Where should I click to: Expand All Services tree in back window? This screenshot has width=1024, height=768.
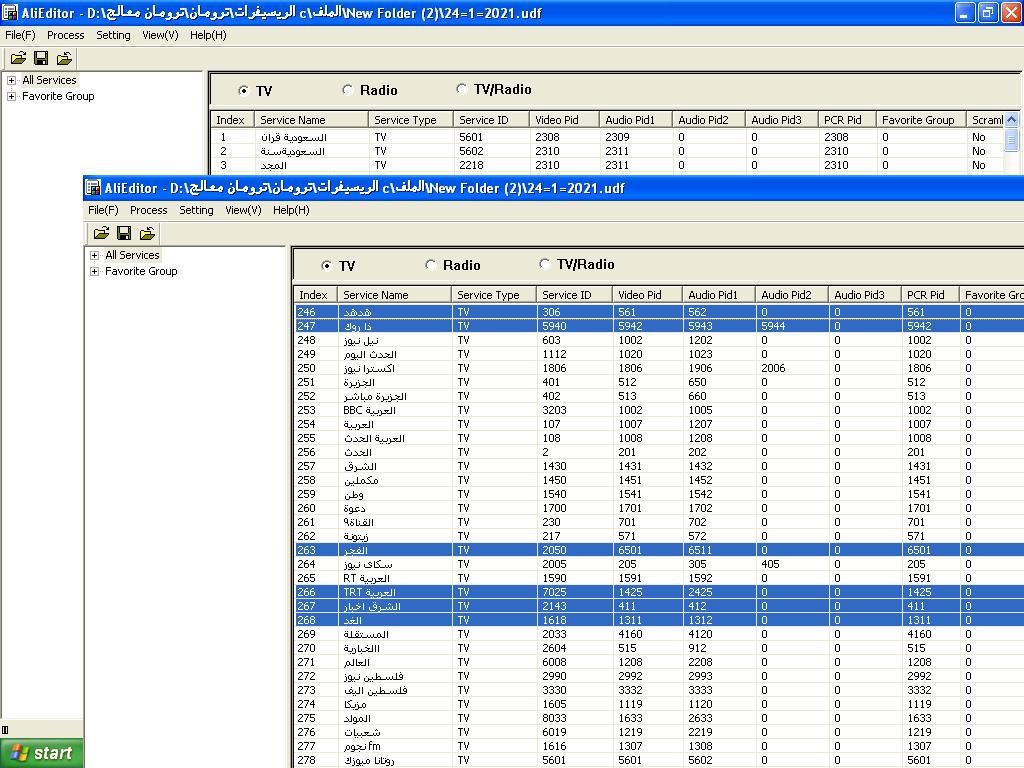coord(11,80)
